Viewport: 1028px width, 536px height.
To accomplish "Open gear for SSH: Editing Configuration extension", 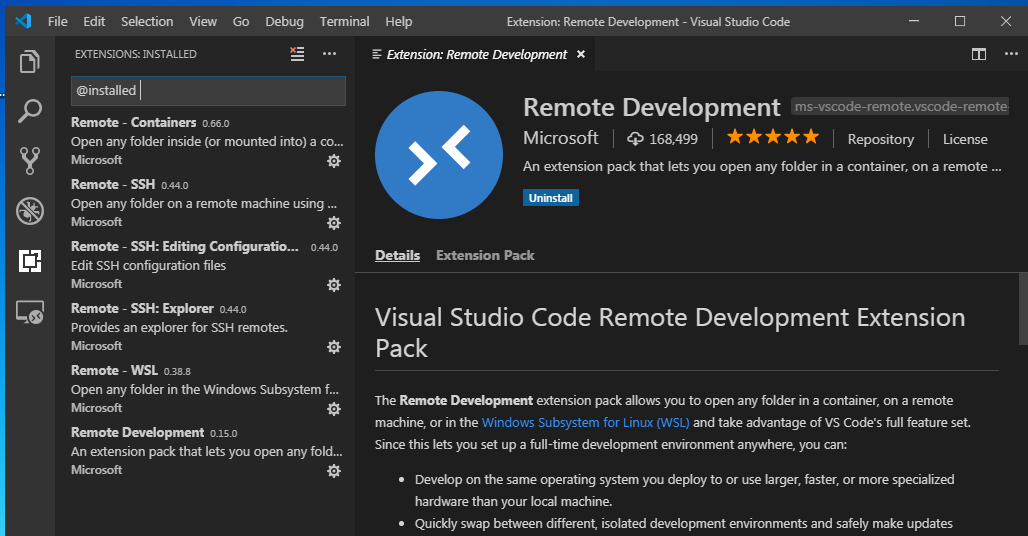I will pos(334,285).
